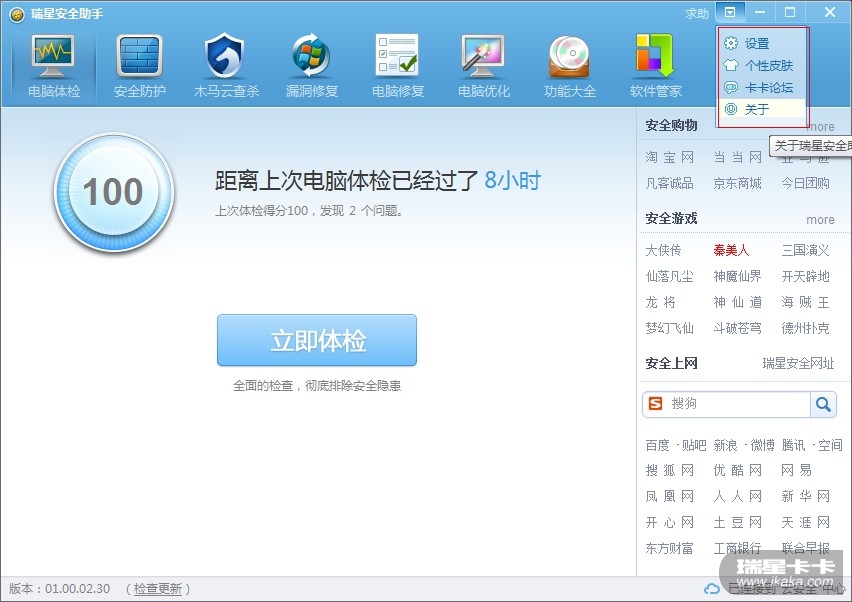Open the 仙落凡尘 game link
This screenshot has height=602, width=852.
(x=669, y=276)
